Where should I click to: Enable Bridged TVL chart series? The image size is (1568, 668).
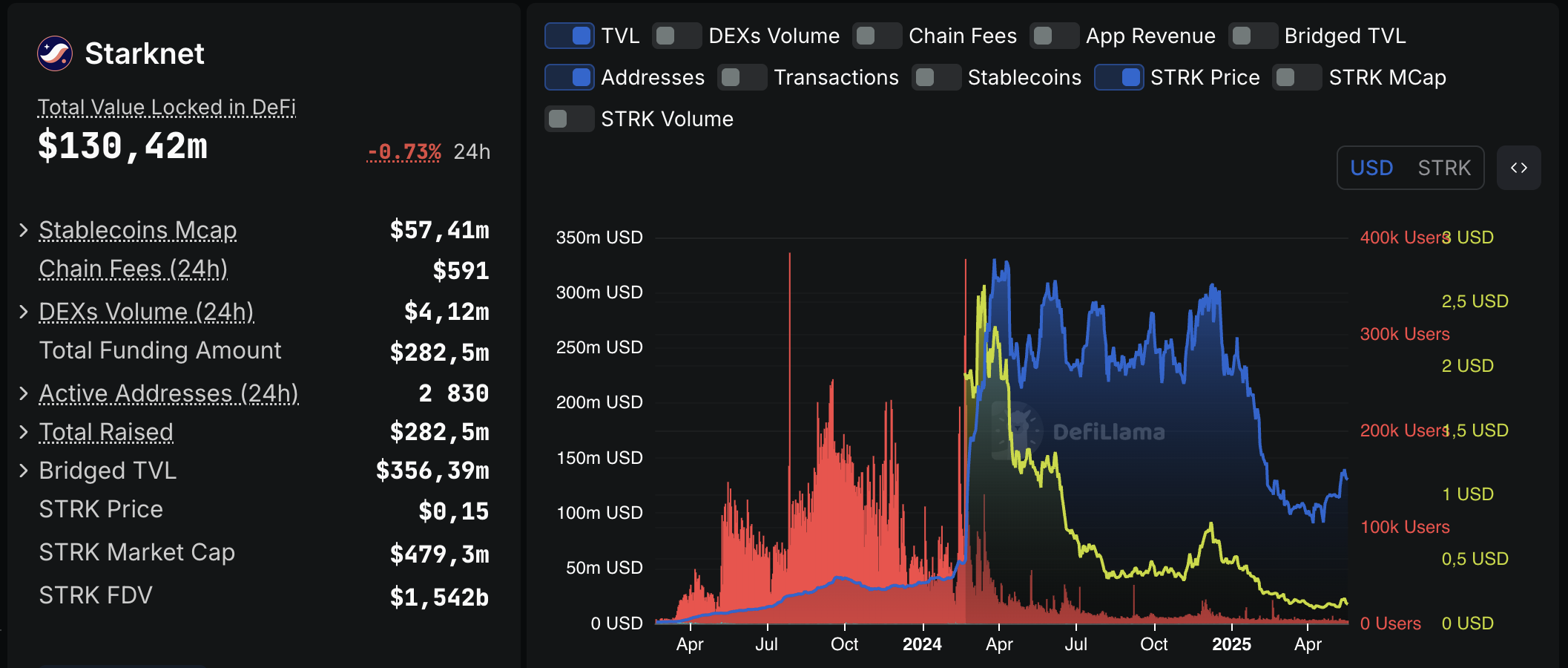pyautogui.click(x=1253, y=36)
